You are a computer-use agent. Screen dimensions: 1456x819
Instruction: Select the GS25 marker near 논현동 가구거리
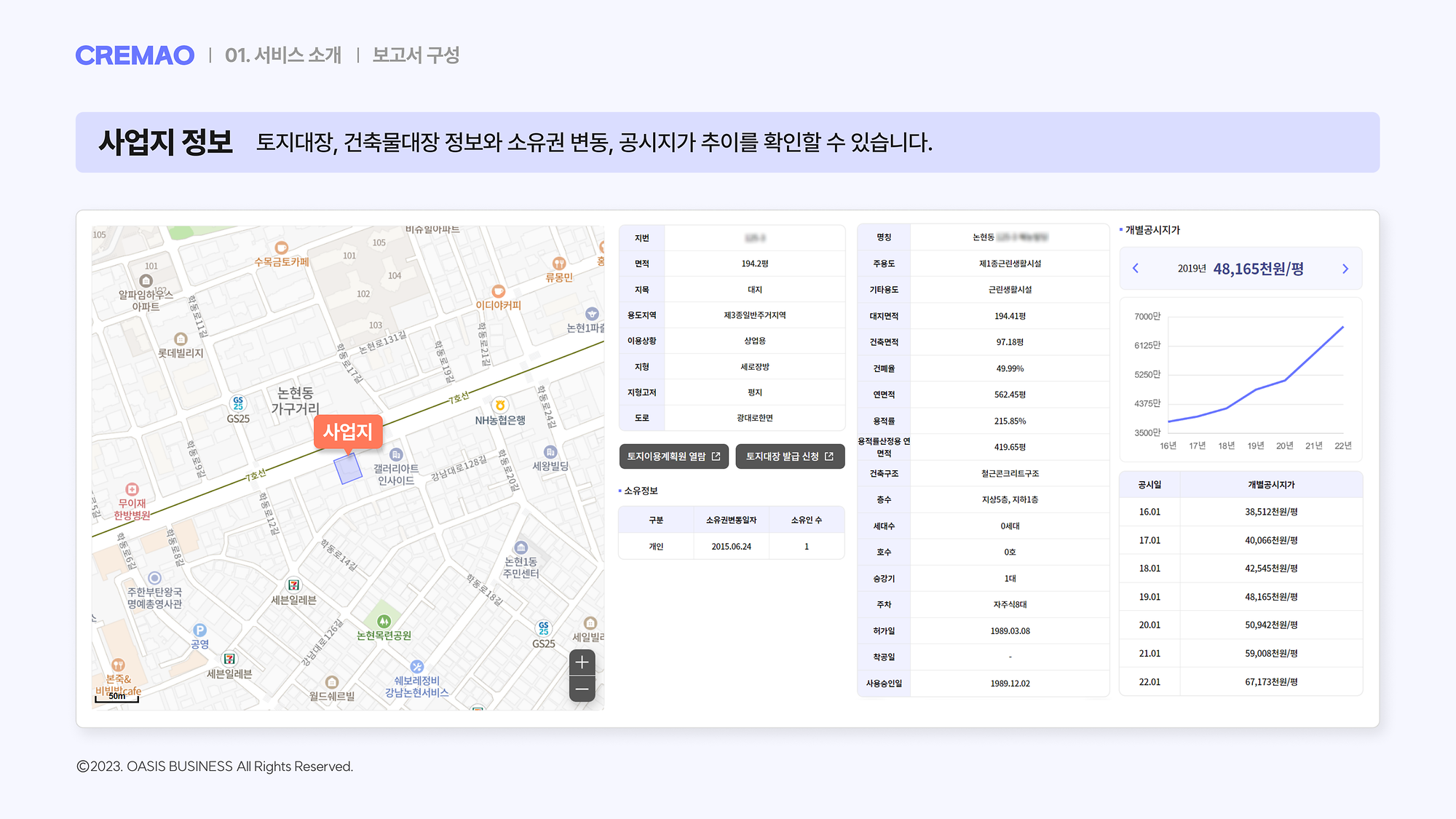[238, 403]
